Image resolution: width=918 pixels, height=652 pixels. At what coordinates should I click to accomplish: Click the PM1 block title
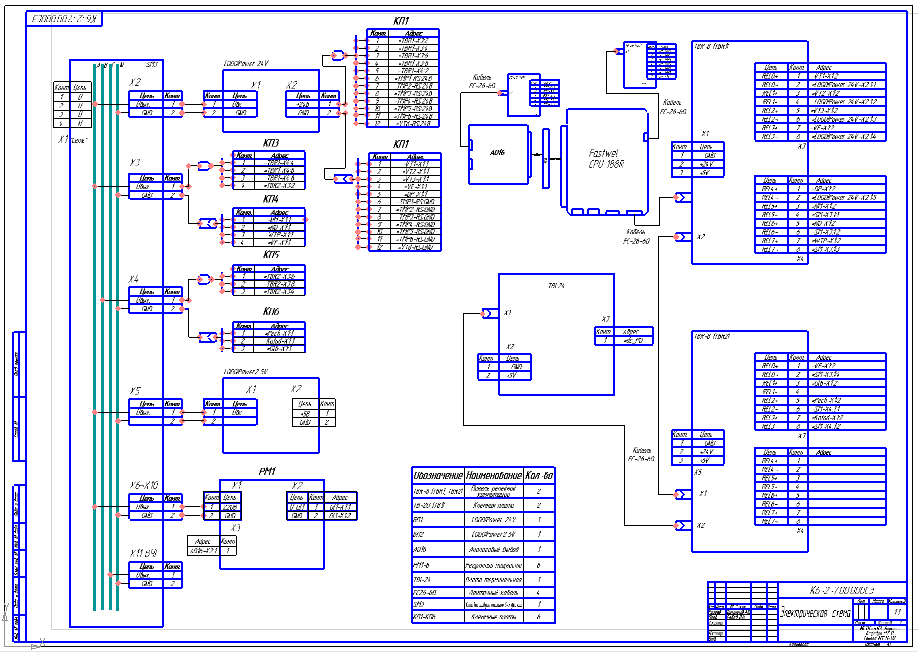pyautogui.click(x=267, y=472)
